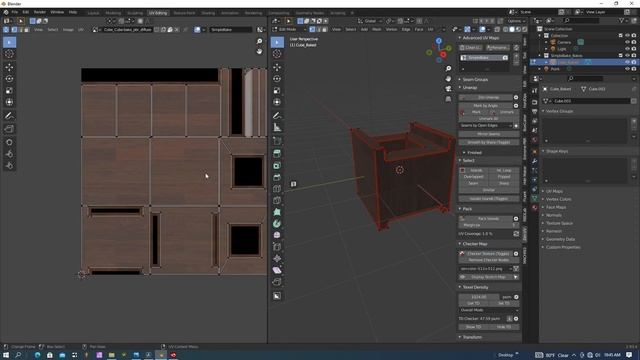Switch to the Layout workspace tab
The height and width of the screenshot is (360, 640).
tap(93, 13)
